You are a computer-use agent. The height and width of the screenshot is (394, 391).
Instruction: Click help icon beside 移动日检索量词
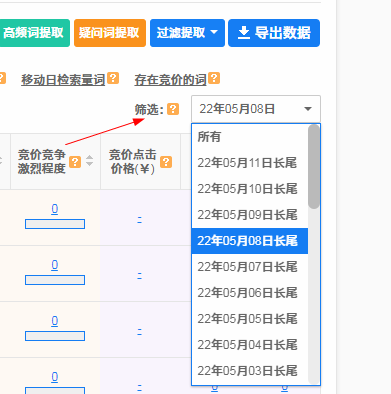click(x=113, y=78)
